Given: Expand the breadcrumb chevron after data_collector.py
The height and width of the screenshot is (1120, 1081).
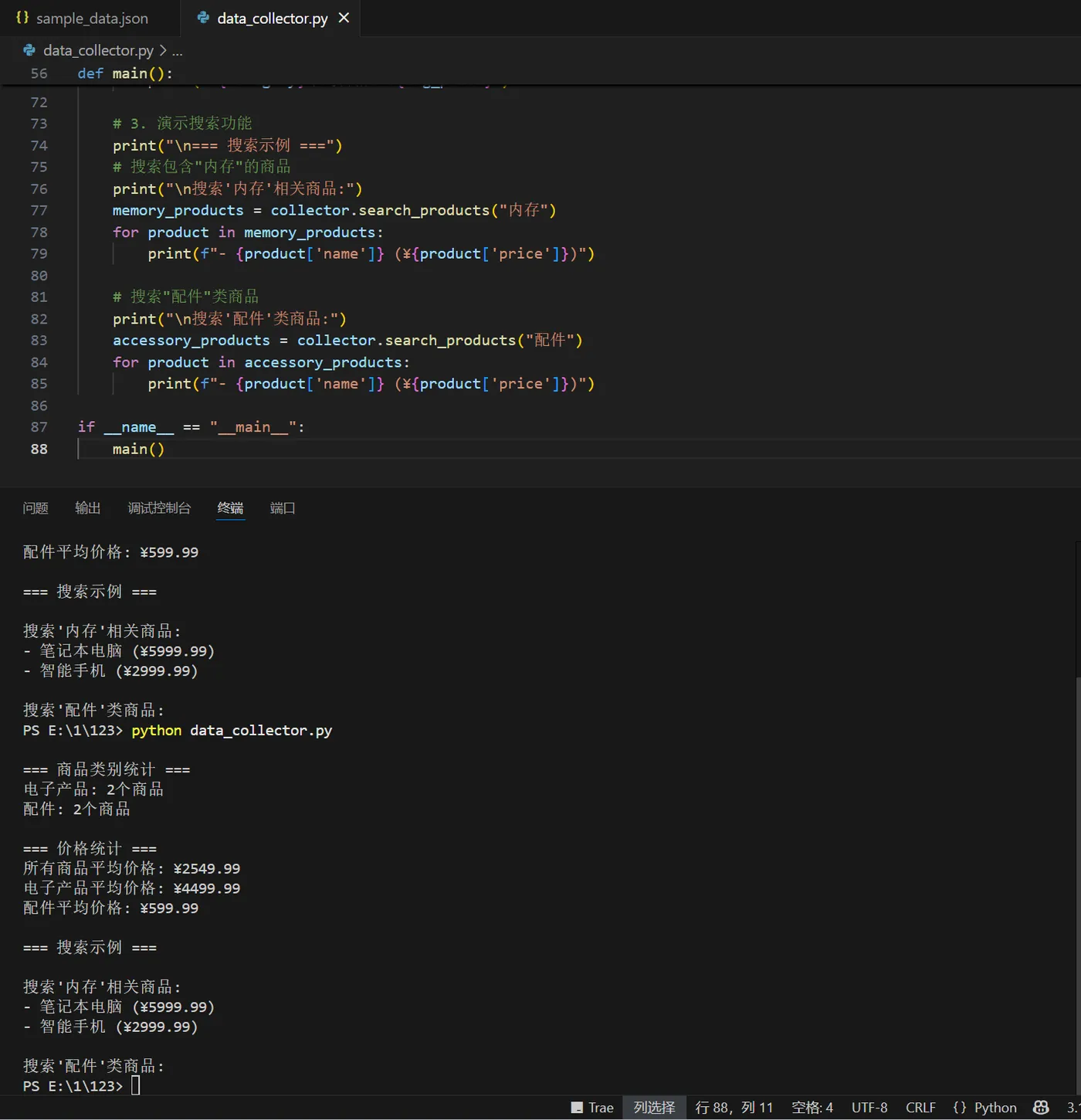Looking at the screenshot, I should 163,50.
